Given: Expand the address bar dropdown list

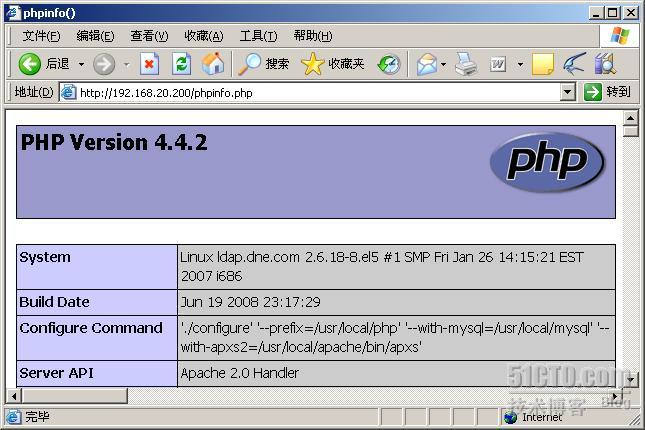Looking at the screenshot, I should click(568, 93).
